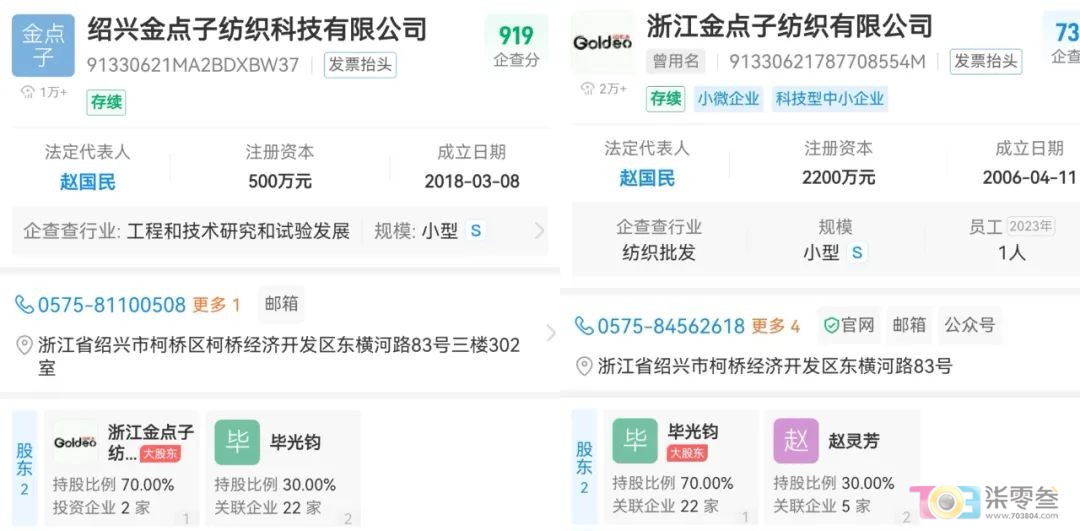This screenshot has height=531, width=1080.
Task: Open 公众号 button
Action: (x=970, y=325)
